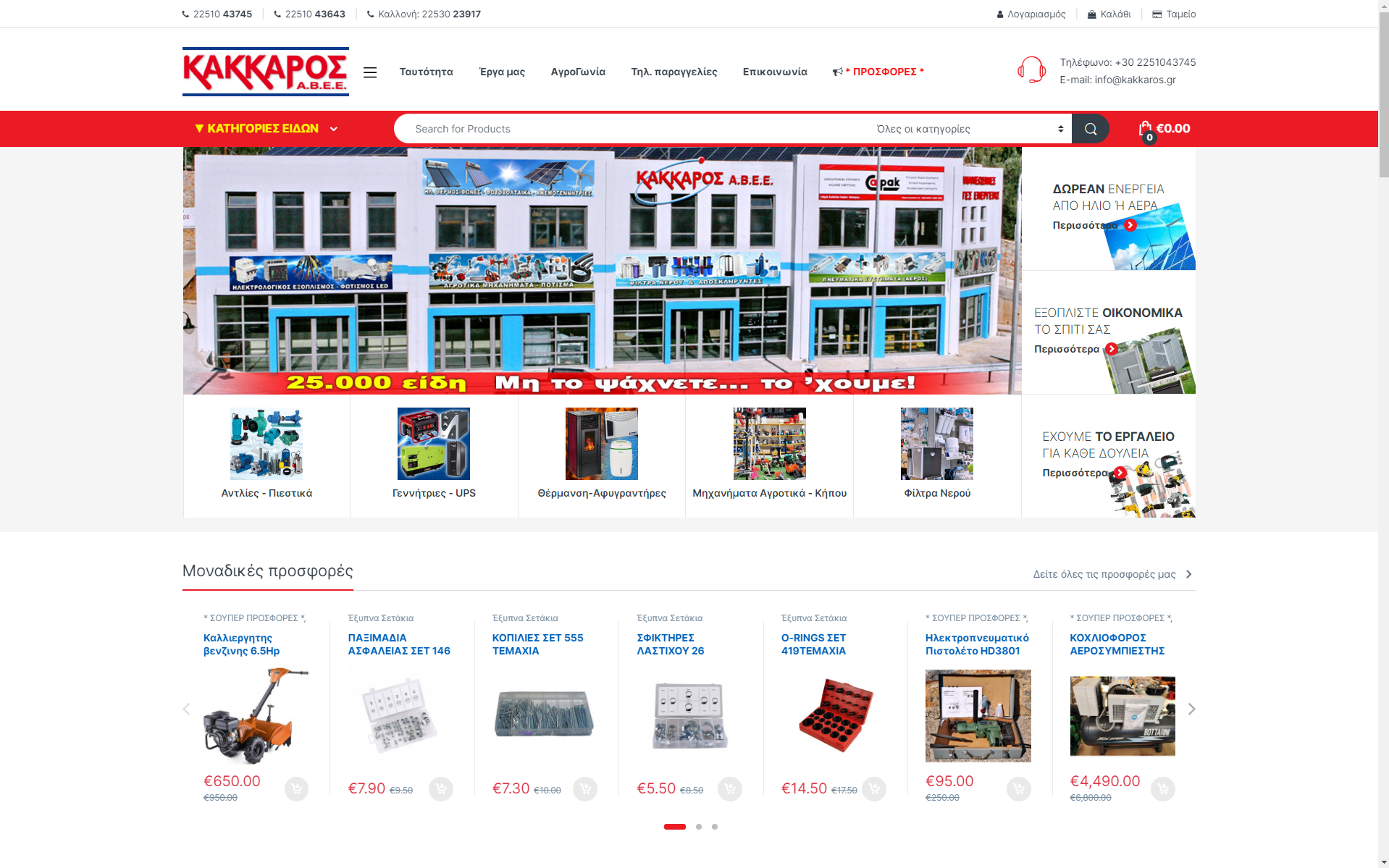Click the hamburger menu icon beside logo
1389x868 pixels.
point(369,72)
